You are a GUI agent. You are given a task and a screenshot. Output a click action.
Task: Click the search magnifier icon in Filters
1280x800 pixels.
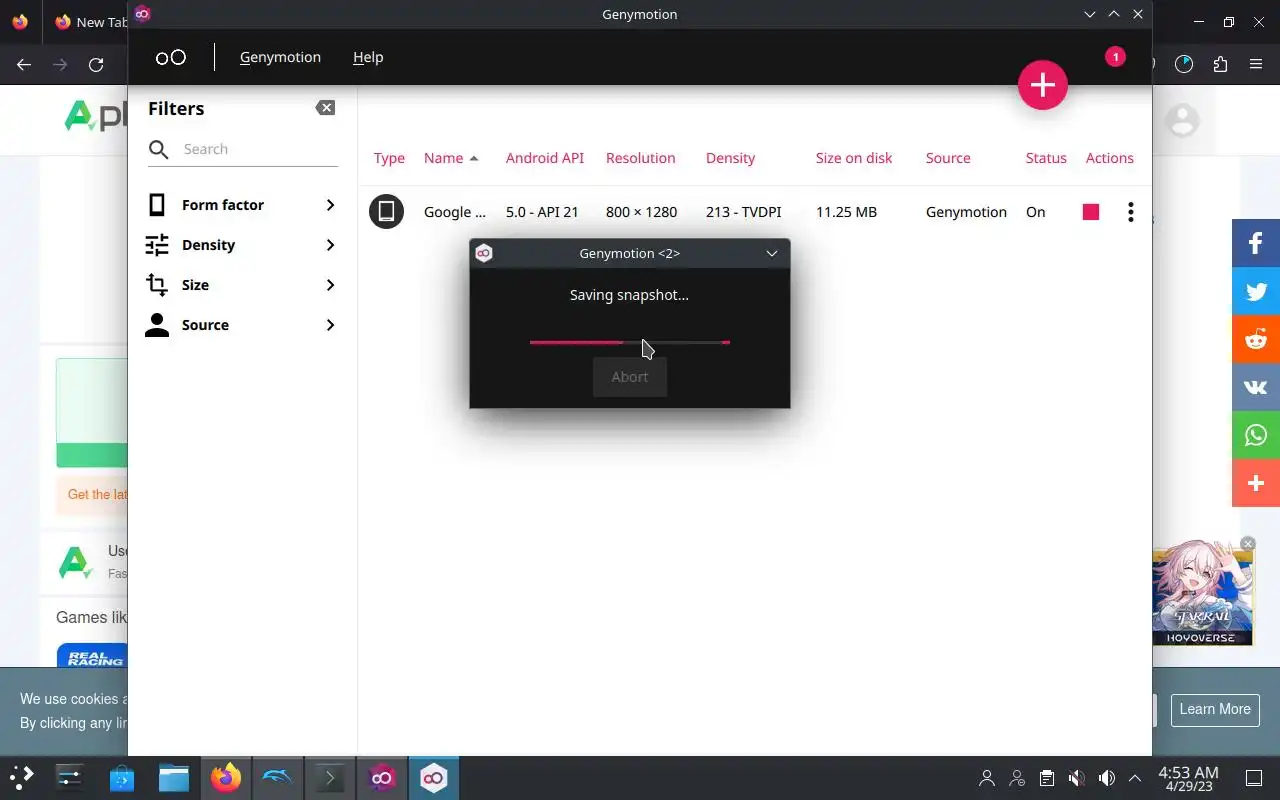159,150
